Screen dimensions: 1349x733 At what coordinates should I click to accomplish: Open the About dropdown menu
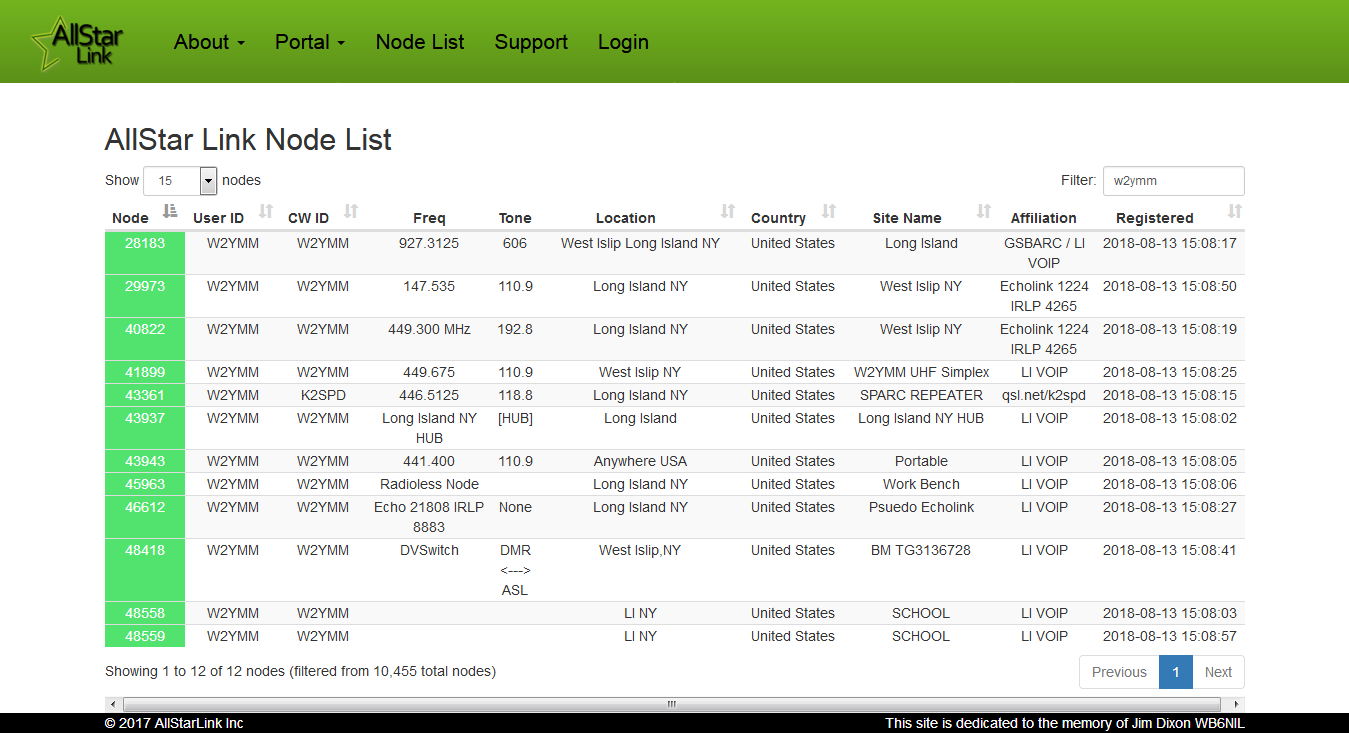coord(209,42)
